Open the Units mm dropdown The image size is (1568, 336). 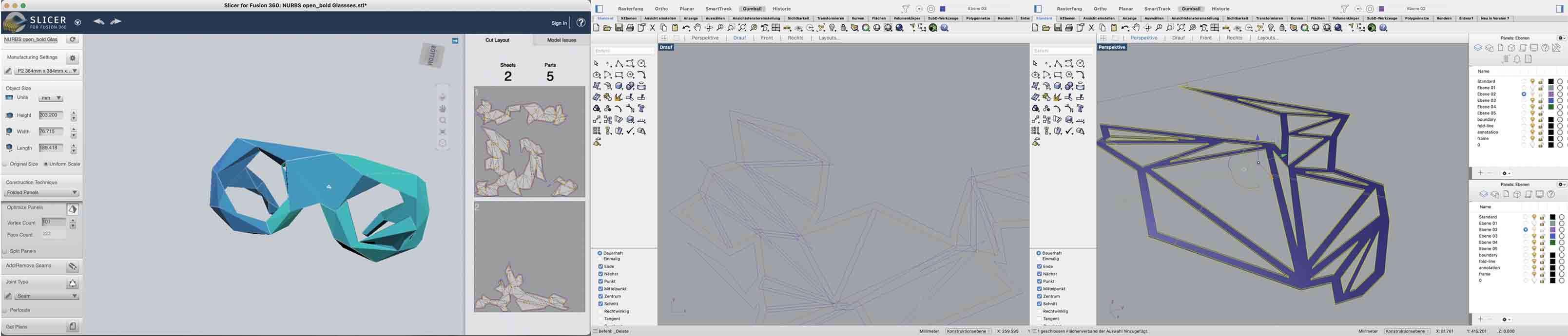[x=51, y=98]
